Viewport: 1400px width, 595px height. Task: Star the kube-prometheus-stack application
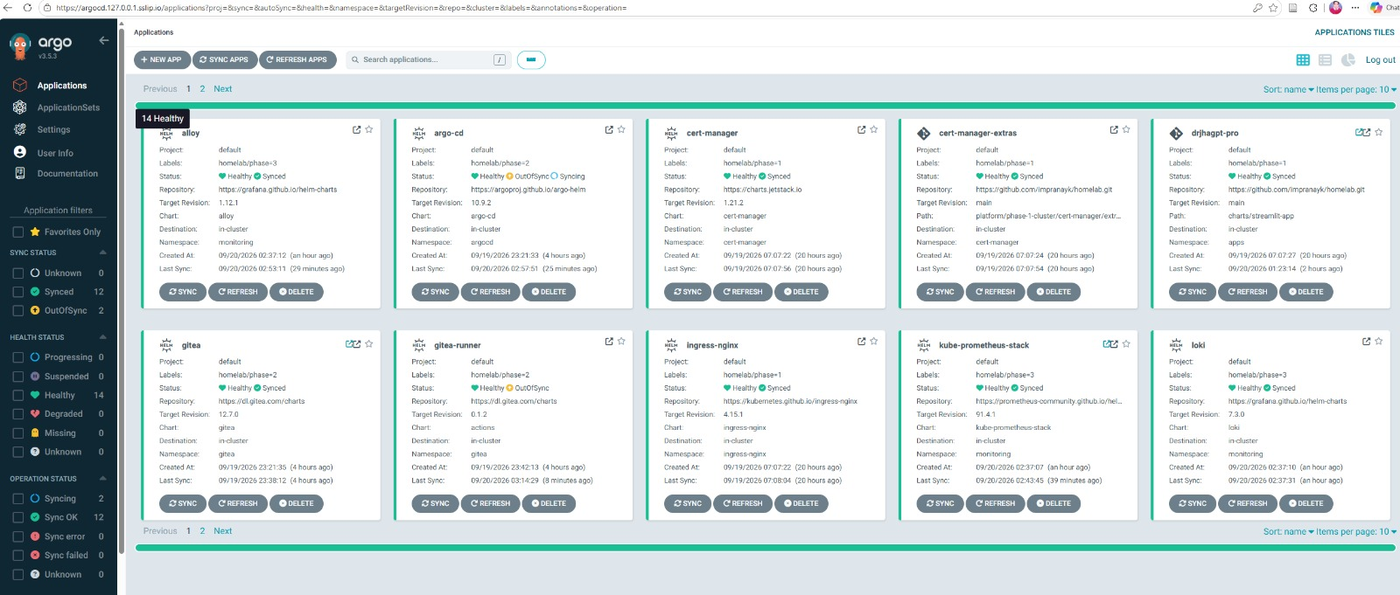click(1126, 343)
